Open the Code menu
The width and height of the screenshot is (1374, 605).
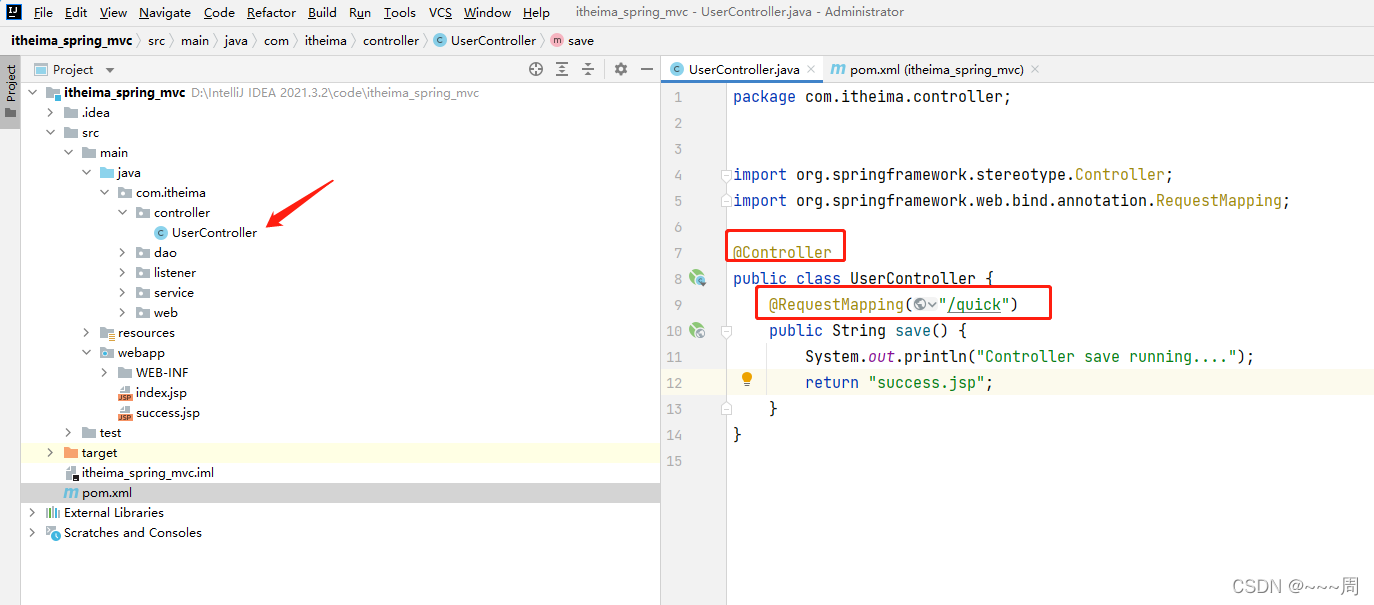point(219,12)
